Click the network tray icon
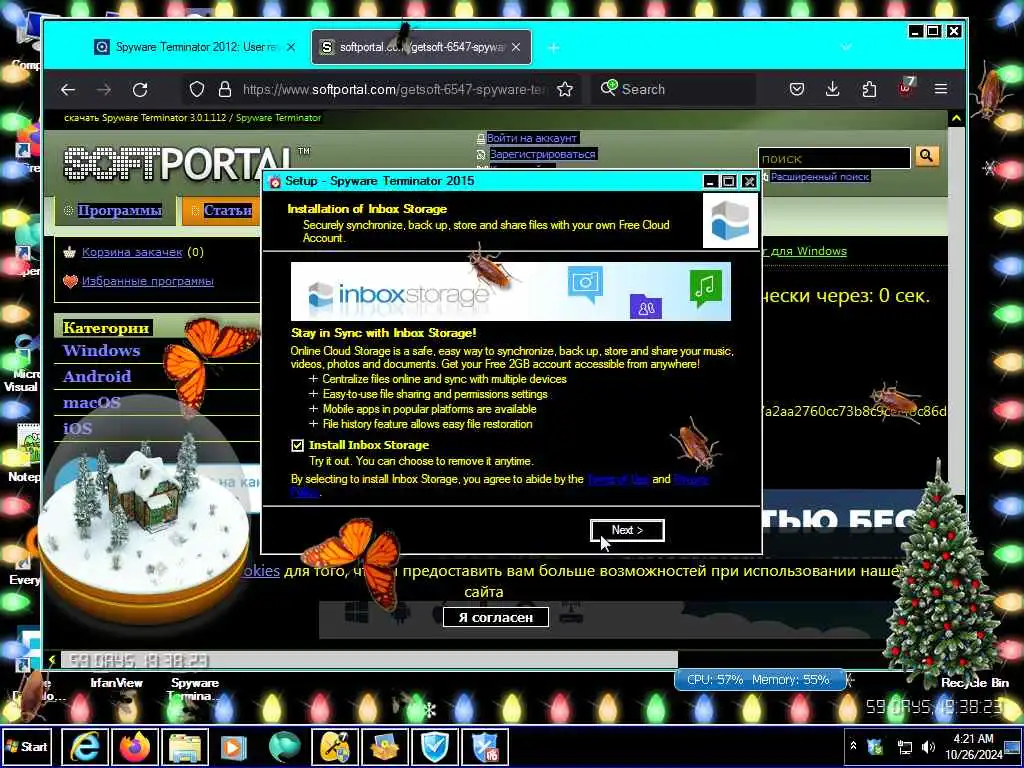The width and height of the screenshot is (1024, 768). pos(904,746)
